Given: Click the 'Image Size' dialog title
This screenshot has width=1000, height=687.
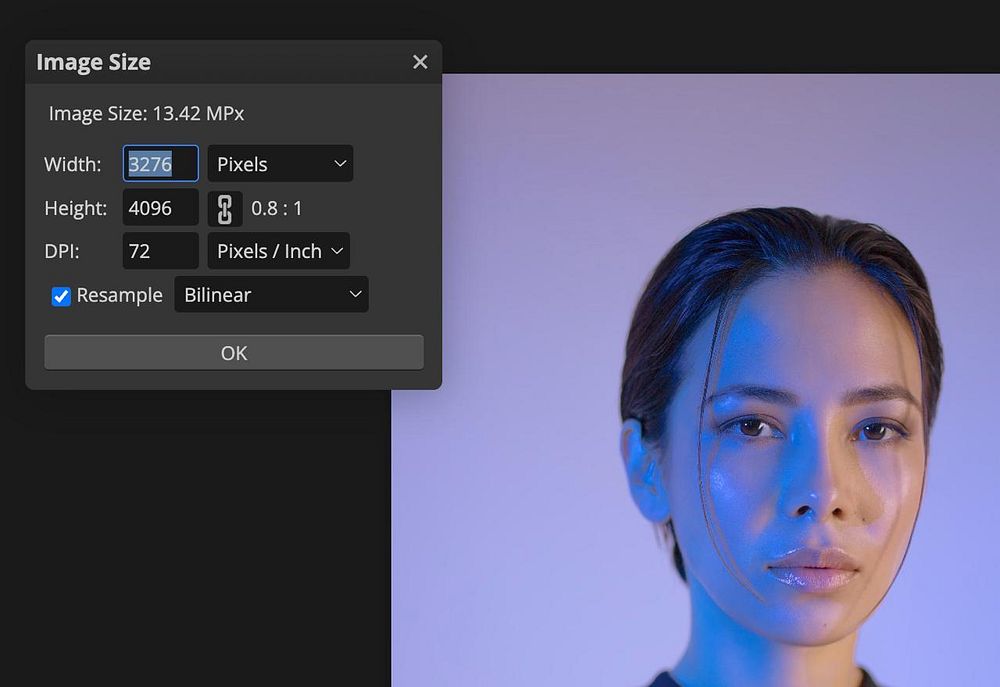Looking at the screenshot, I should (x=94, y=62).
